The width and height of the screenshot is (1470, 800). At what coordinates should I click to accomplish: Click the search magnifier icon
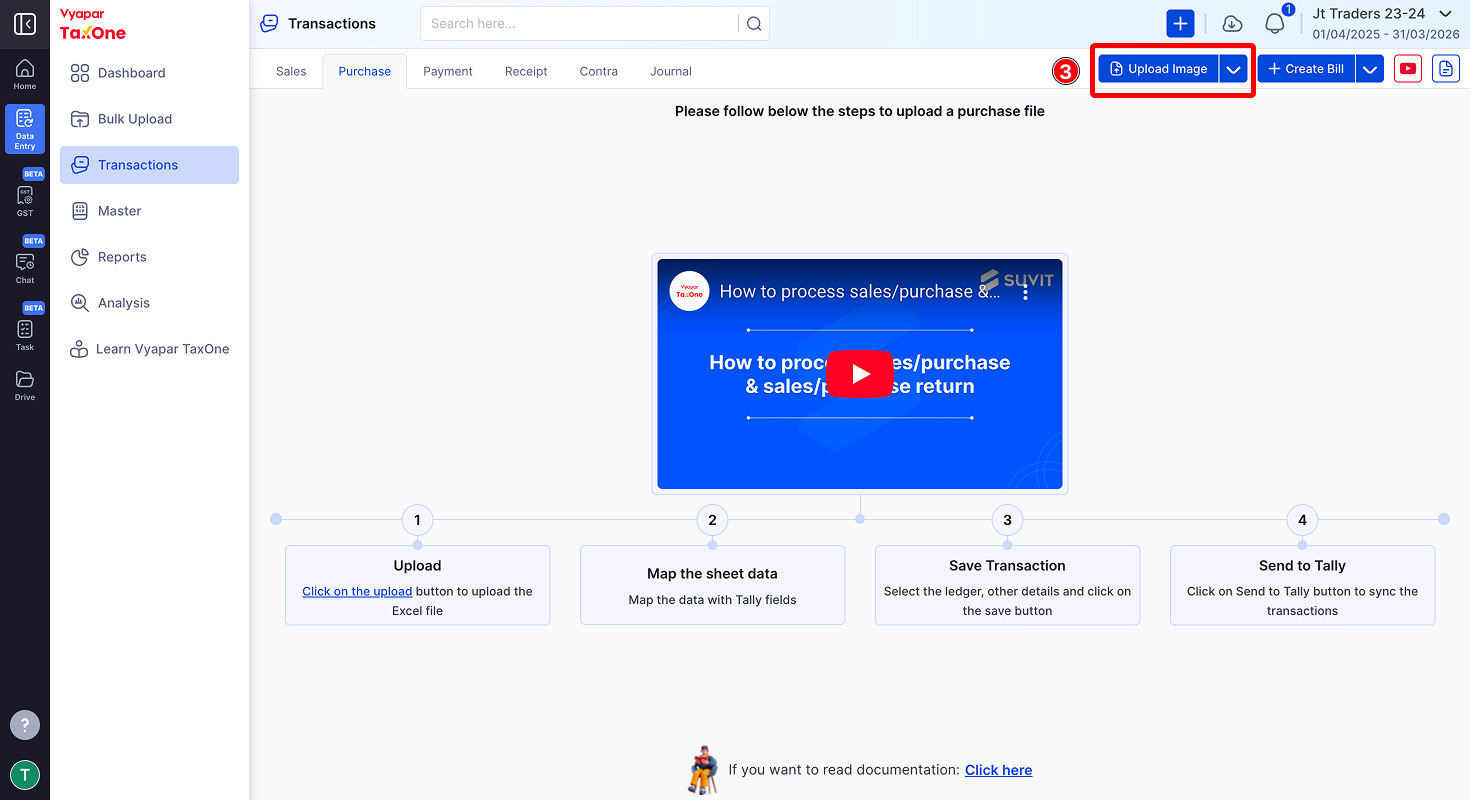[x=754, y=24]
